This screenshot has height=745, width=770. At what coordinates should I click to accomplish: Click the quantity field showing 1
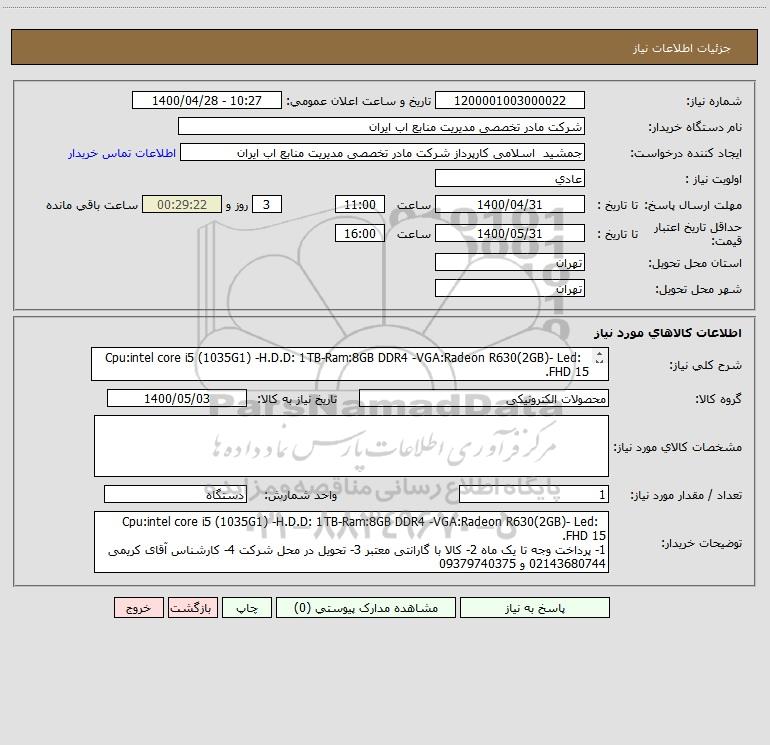(x=534, y=494)
